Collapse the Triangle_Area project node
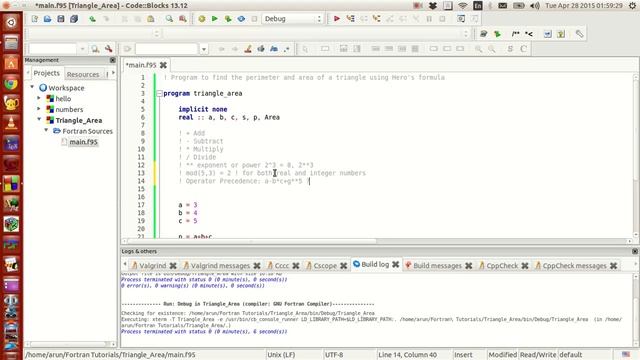This screenshot has height=360, width=640. coord(39,120)
